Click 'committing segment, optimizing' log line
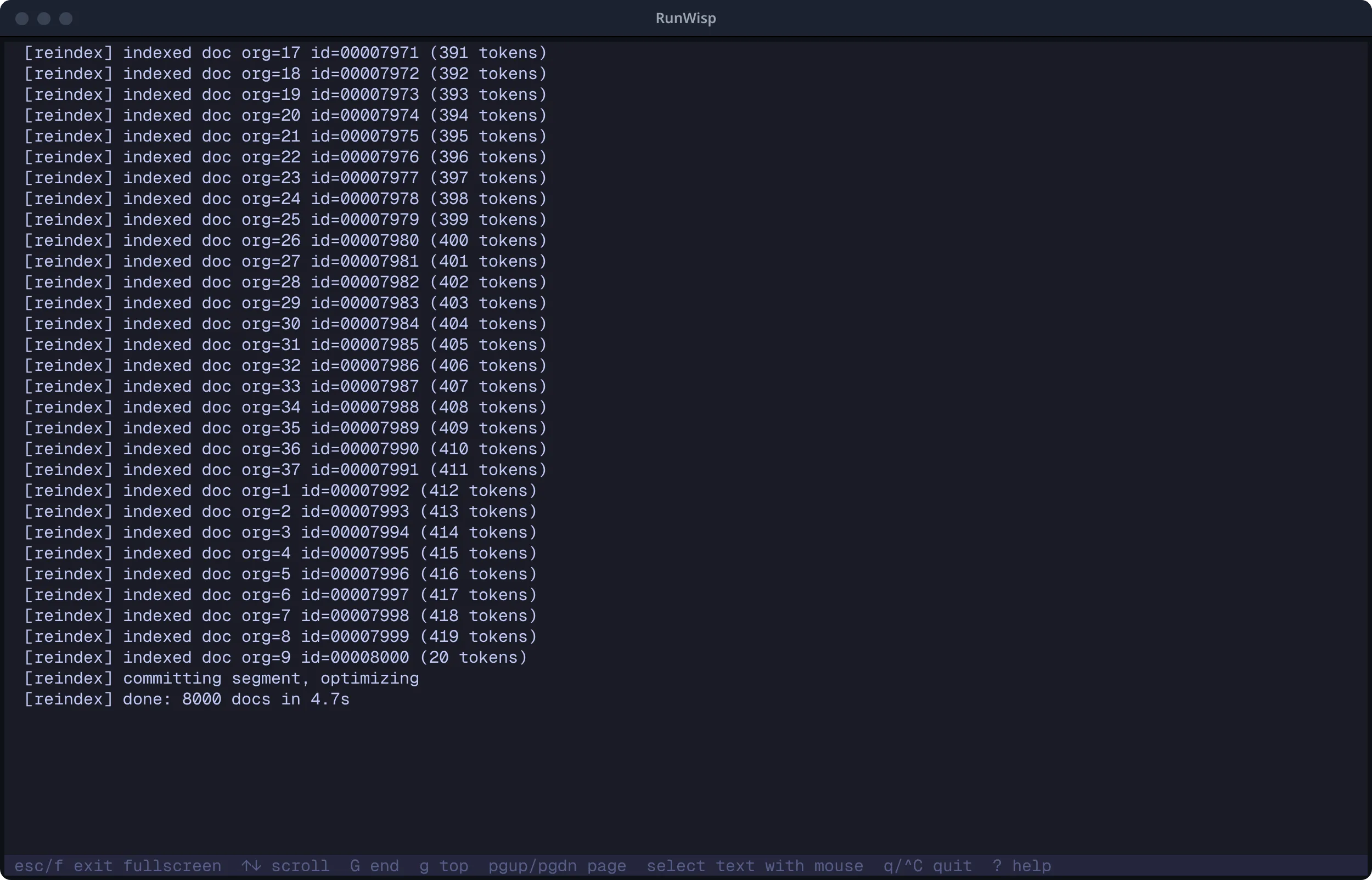 pos(222,679)
